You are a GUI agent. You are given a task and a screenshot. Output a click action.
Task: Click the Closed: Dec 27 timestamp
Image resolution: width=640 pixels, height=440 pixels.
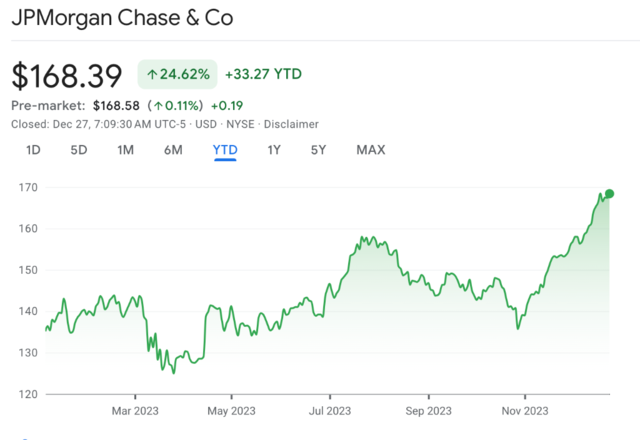click(98, 124)
